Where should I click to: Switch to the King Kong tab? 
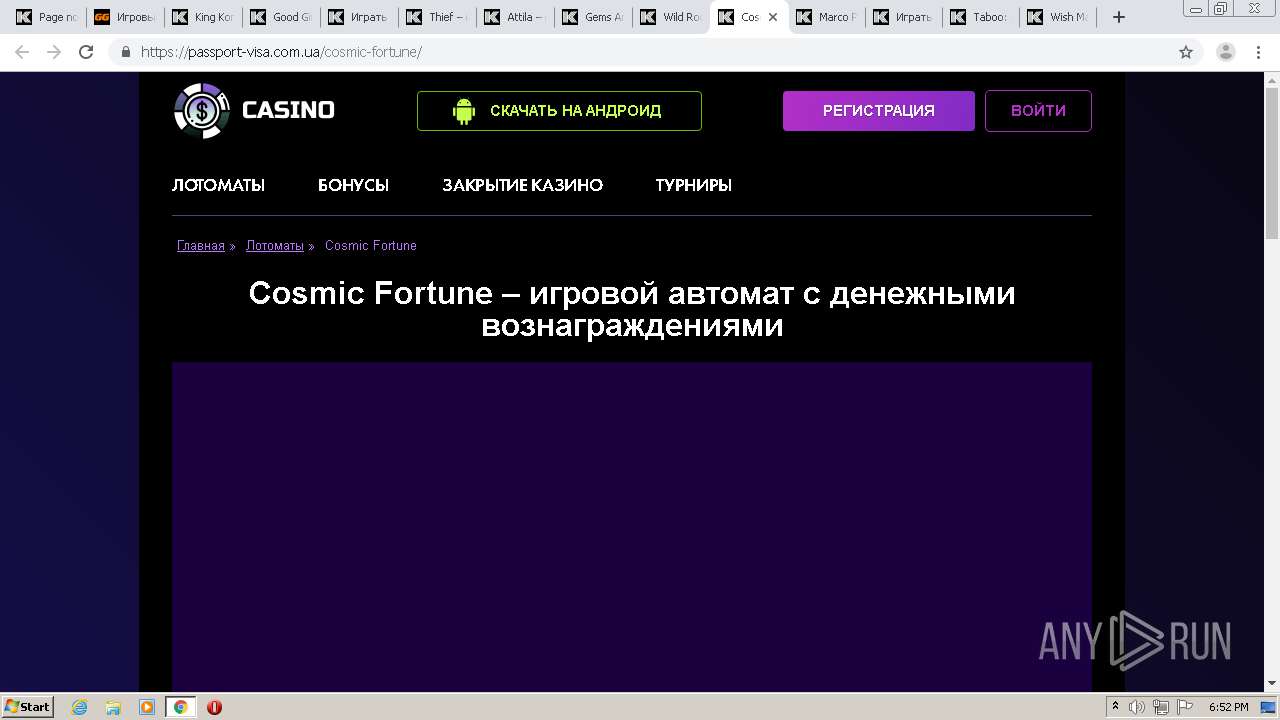tap(202, 17)
